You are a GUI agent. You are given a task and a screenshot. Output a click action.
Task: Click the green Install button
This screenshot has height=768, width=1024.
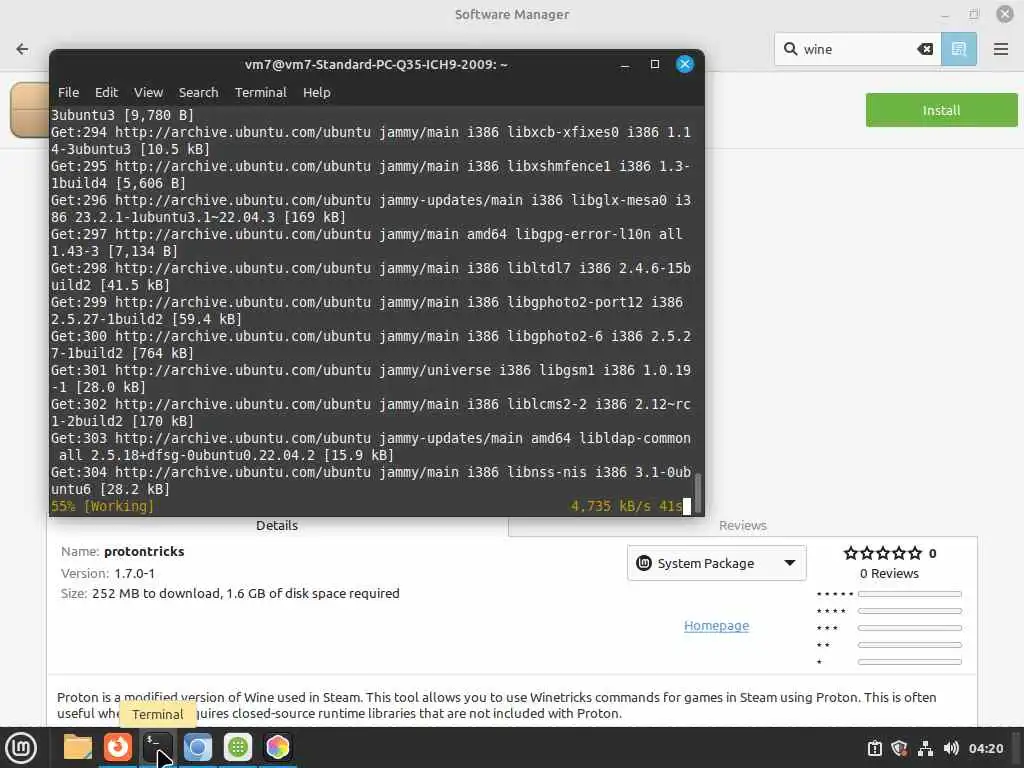pos(941,110)
